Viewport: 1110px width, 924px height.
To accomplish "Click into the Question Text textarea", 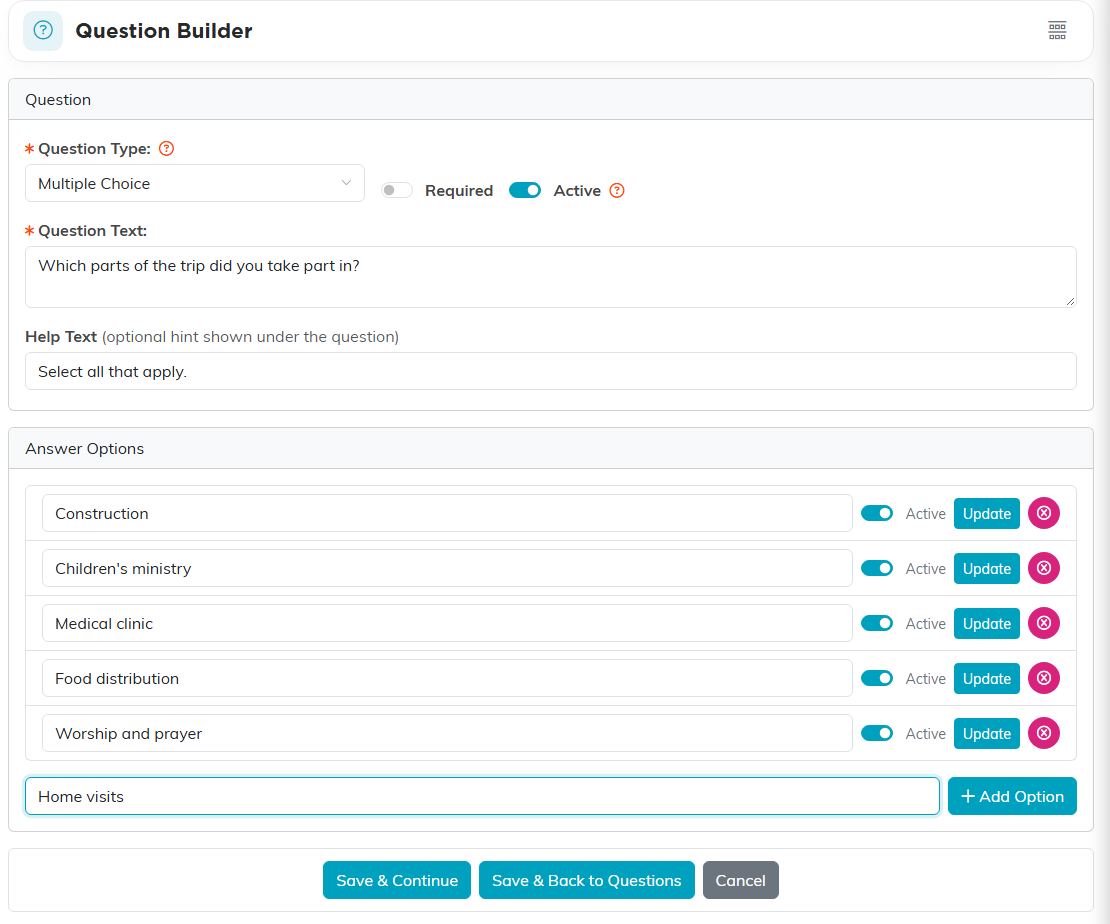I will coord(551,277).
